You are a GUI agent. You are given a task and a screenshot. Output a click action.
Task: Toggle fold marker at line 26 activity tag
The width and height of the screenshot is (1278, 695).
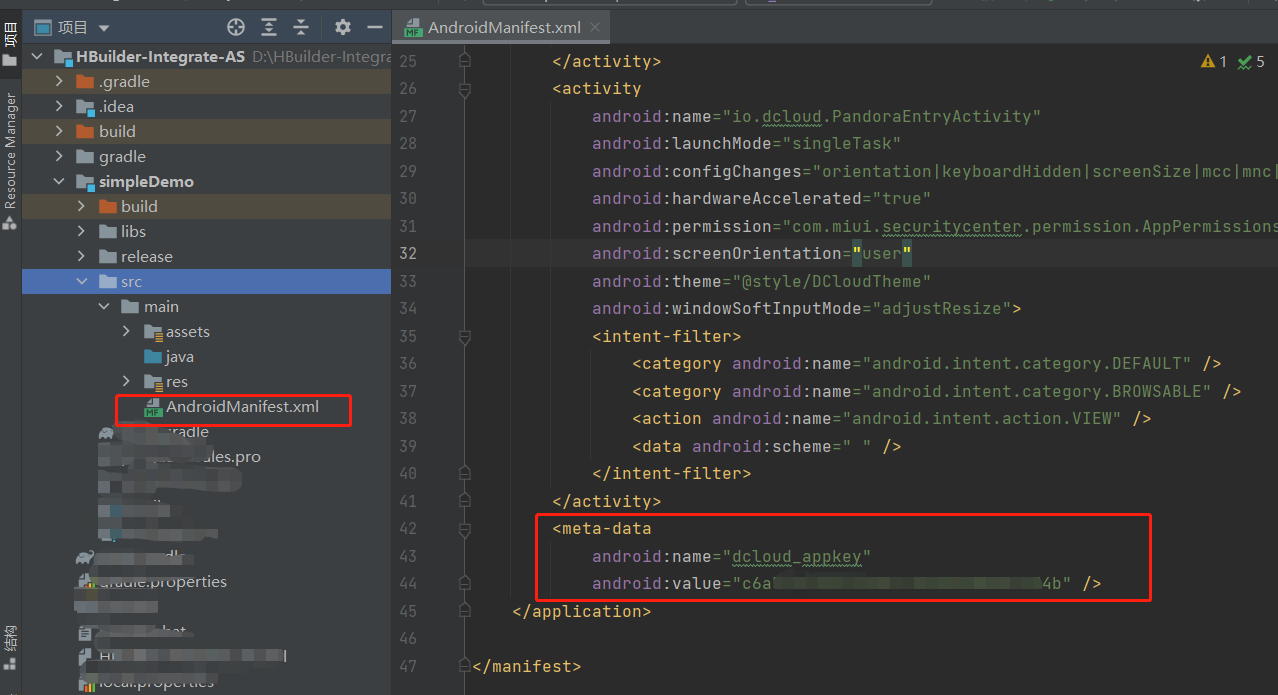(x=464, y=89)
